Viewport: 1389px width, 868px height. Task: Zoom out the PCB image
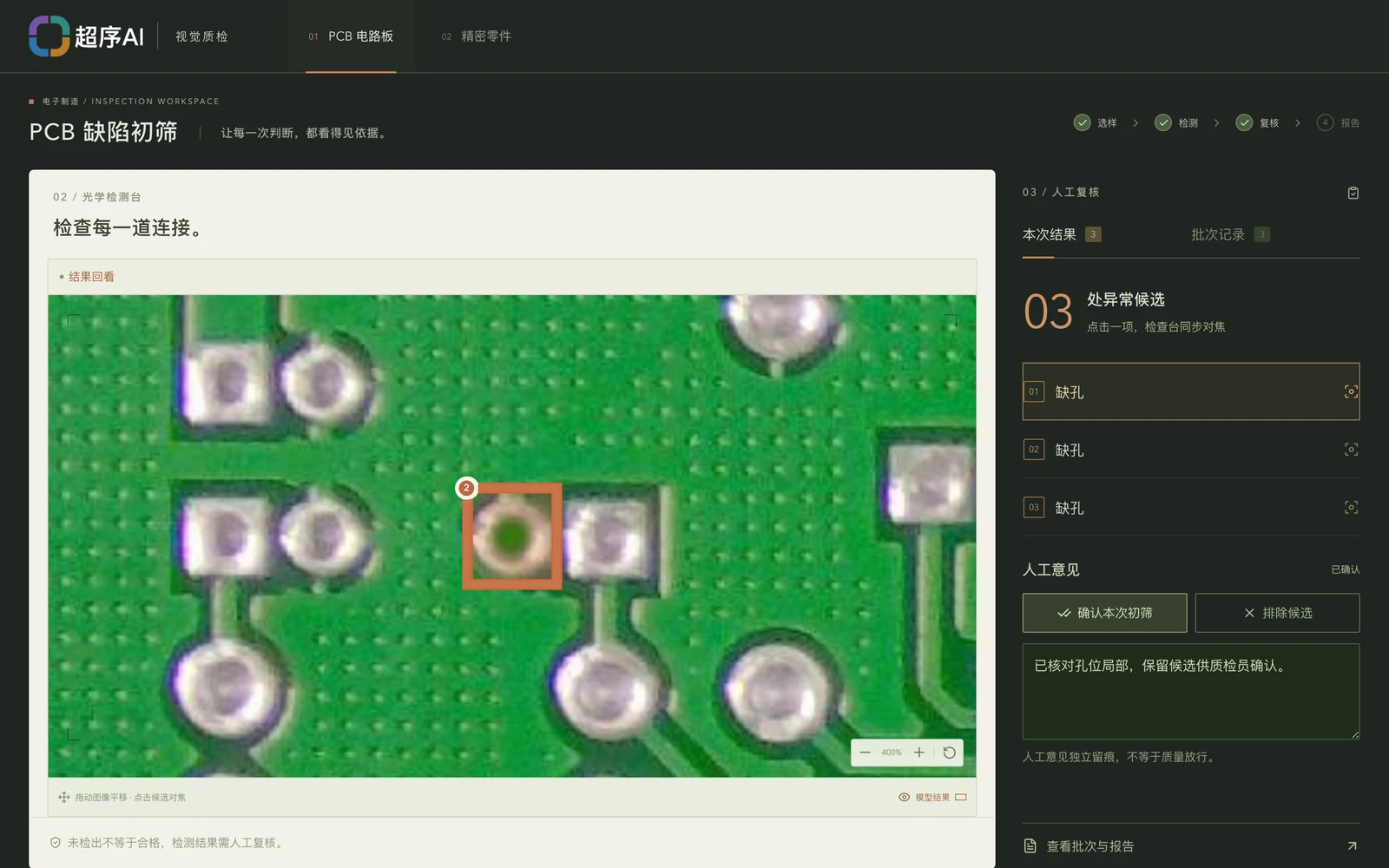point(865,753)
